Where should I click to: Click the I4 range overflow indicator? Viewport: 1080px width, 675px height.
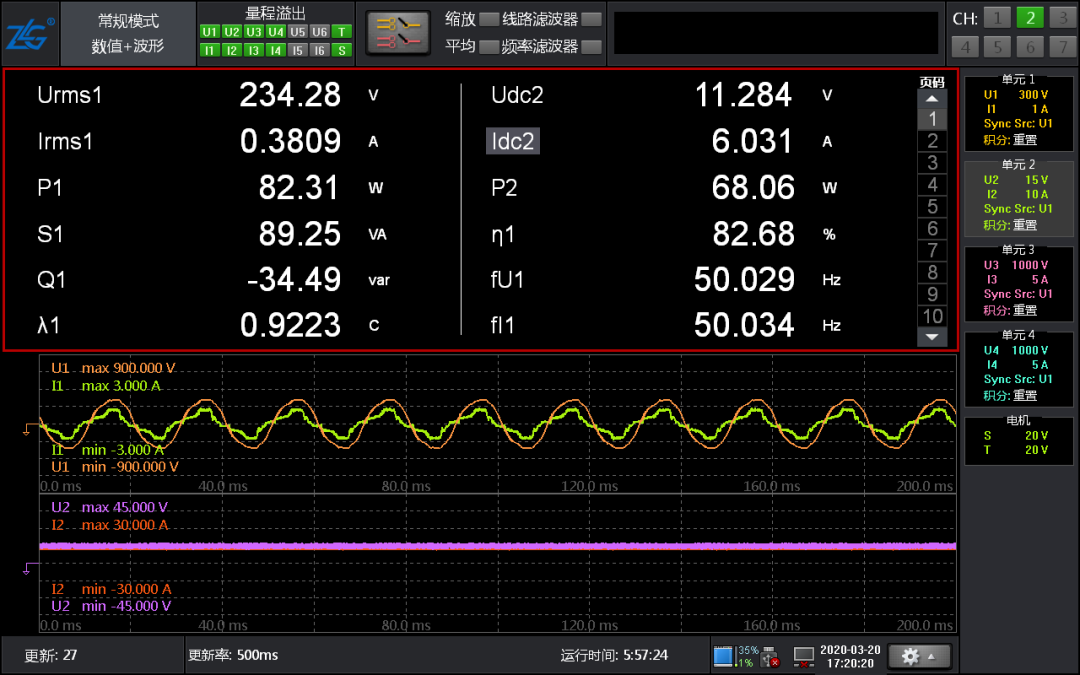(x=275, y=50)
